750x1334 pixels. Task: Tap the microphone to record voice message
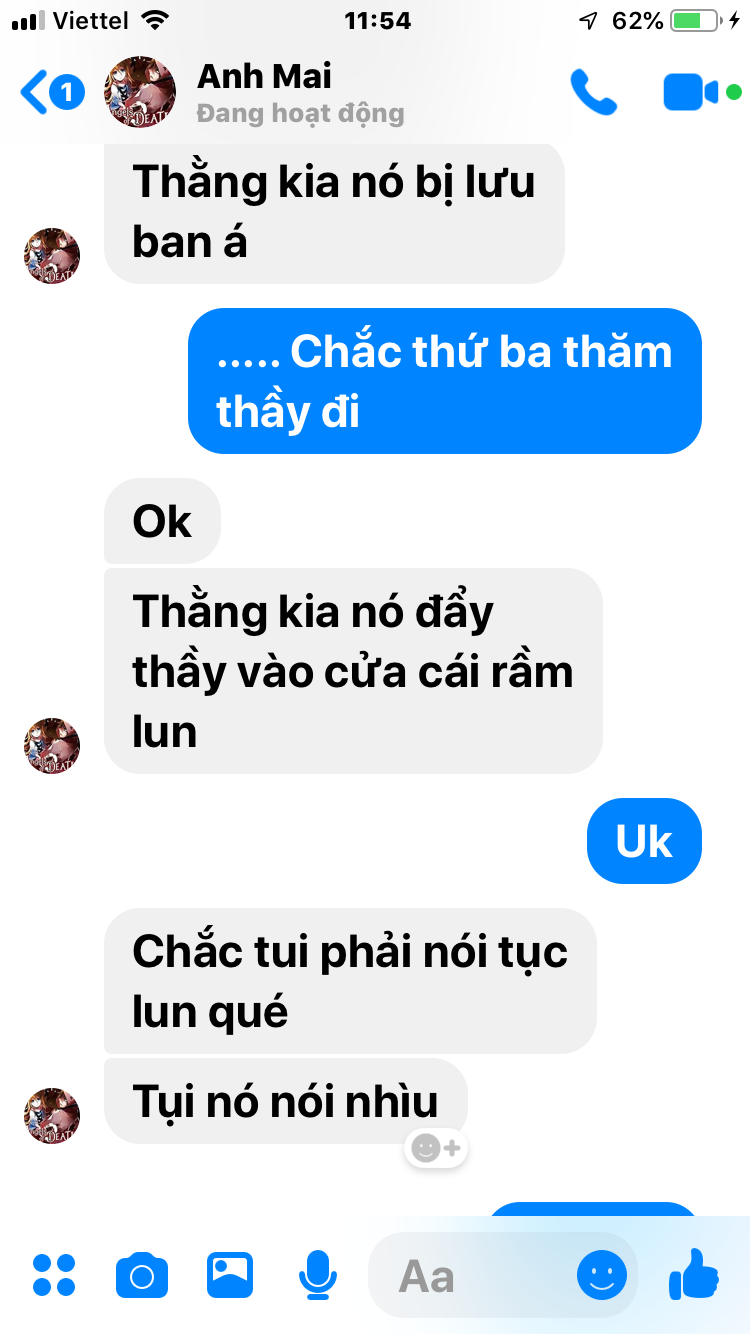(318, 1275)
